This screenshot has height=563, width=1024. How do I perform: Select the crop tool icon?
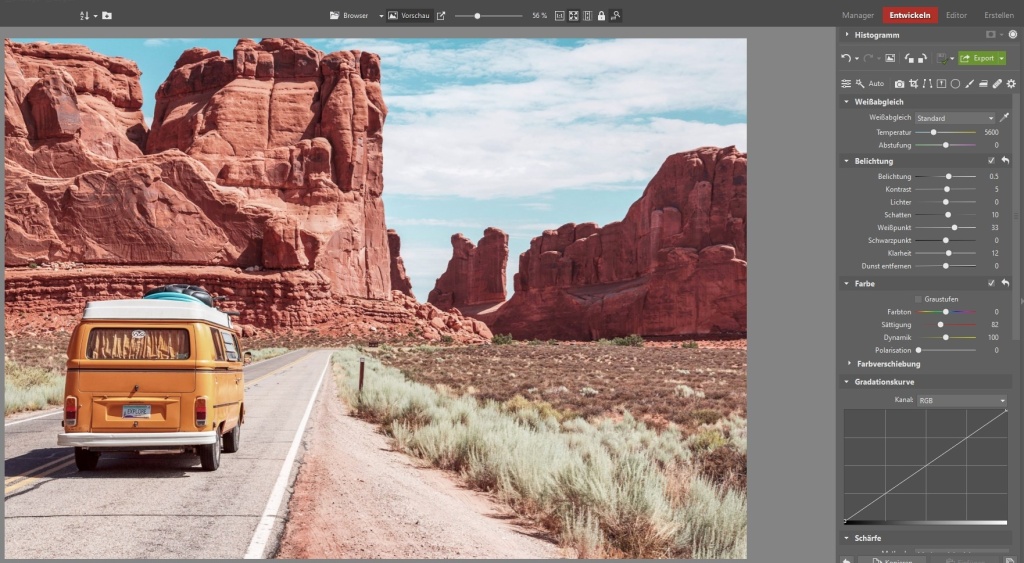point(913,84)
